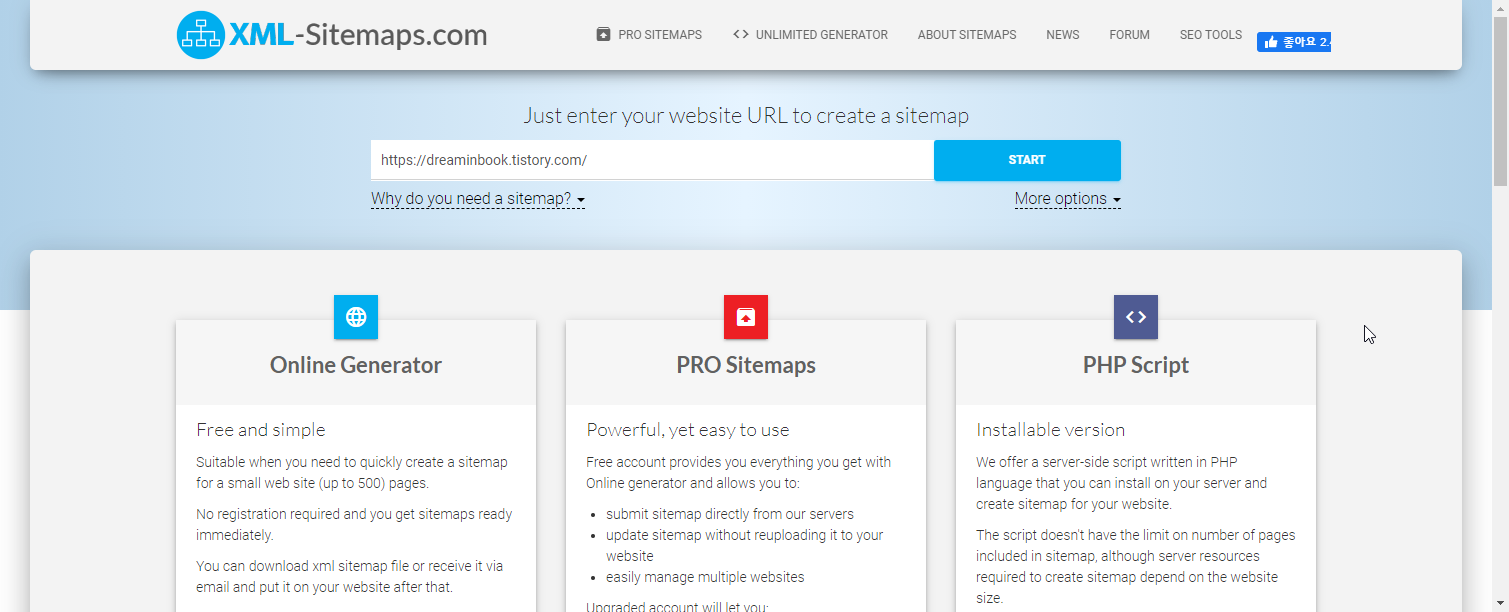Click the code brackets icon beside Unlimited Generator
The height and width of the screenshot is (612, 1509).
(740, 34)
